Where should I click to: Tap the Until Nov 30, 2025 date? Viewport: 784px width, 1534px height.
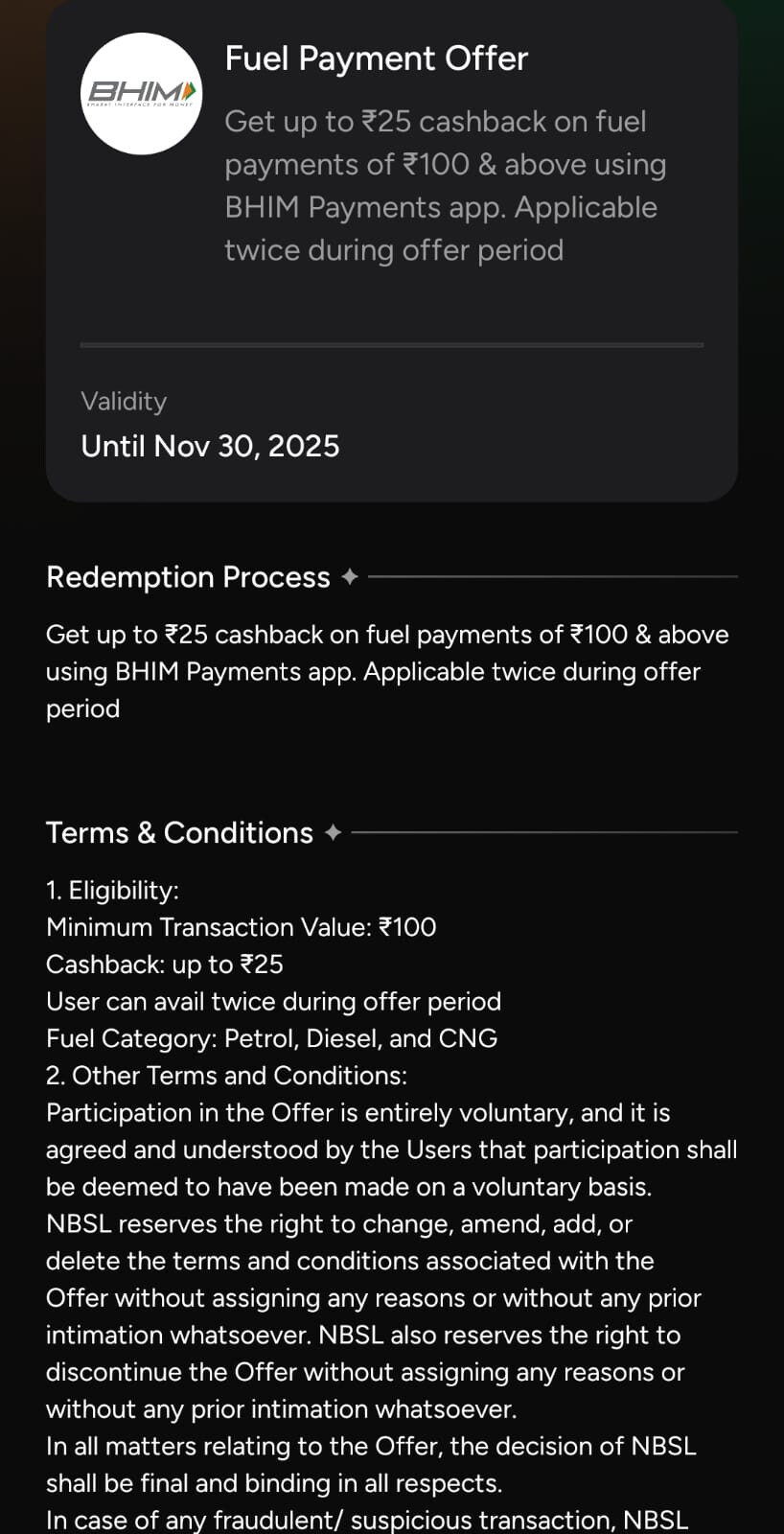(x=210, y=446)
